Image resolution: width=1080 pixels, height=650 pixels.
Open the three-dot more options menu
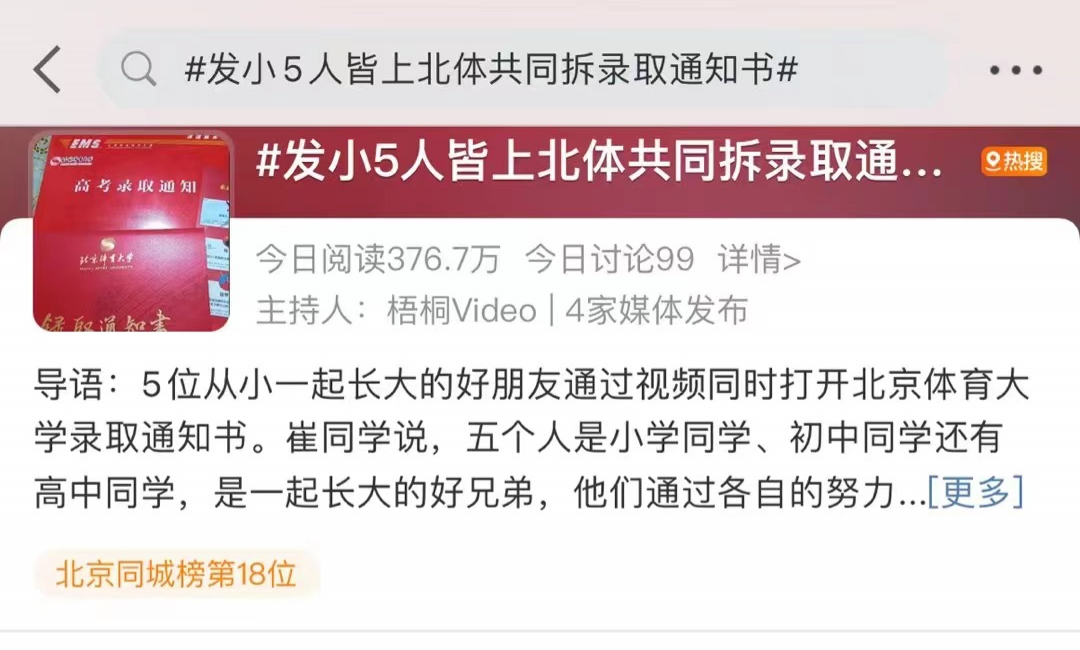click(x=1015, y=70)
